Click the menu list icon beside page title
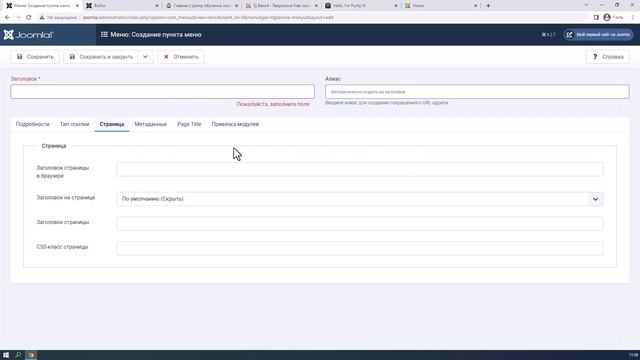Viewport: 640px width, 360px height. click(104, 35)
